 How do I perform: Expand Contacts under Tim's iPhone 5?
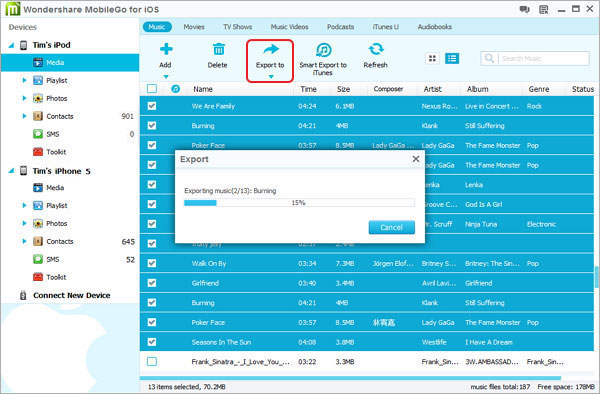24,241
